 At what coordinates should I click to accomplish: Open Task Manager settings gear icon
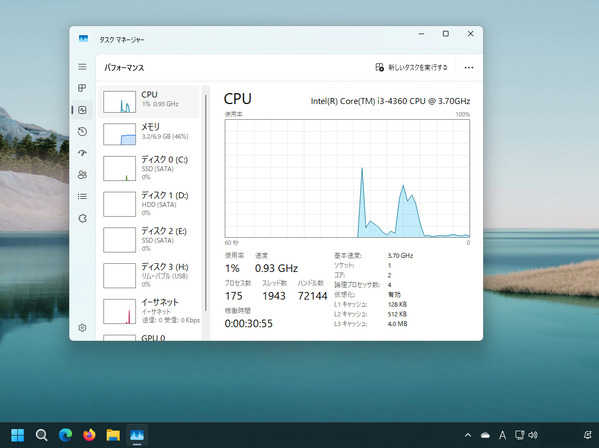click(x=82, y=328)
